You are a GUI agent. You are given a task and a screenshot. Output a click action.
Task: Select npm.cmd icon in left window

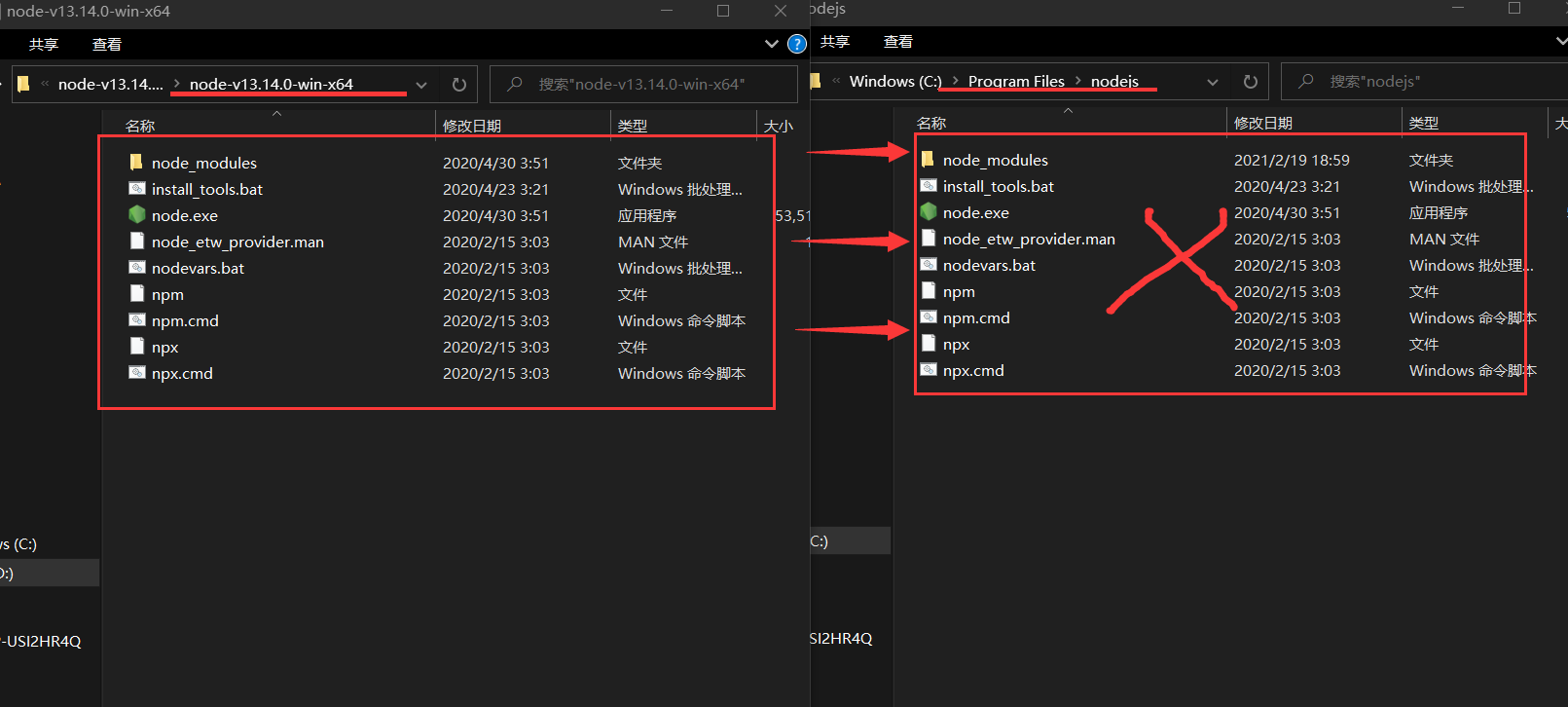click(x=136, y=320)
